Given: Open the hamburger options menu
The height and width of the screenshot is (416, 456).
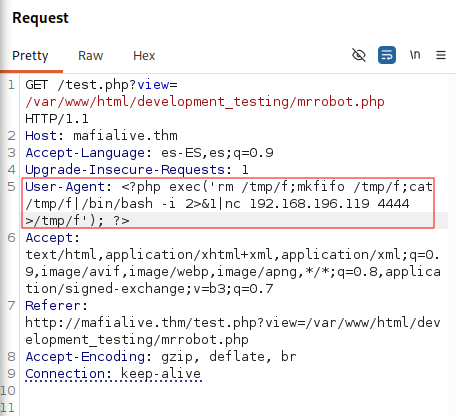Looking at the screenshot, I should point(441,55).
